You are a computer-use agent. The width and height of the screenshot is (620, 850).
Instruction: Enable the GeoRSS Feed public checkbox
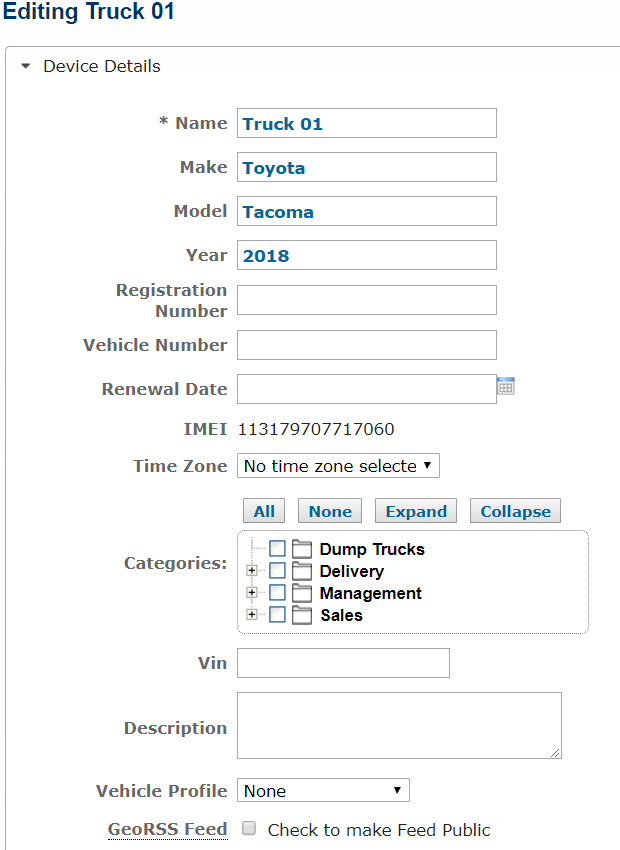click(x=249, y=828)
